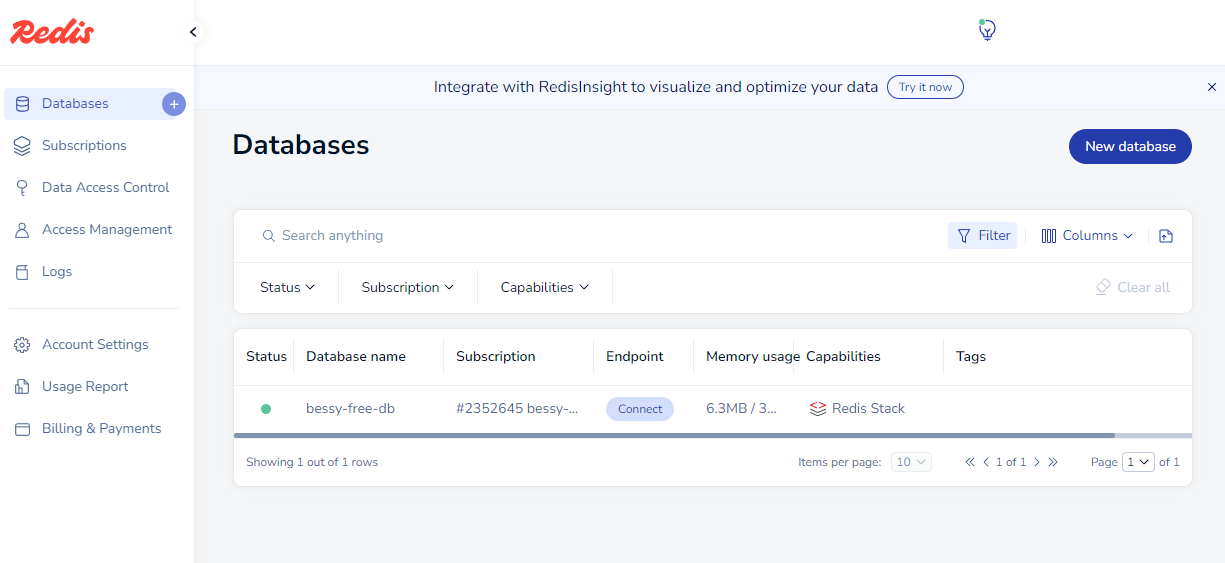1225x563 pixels.
Task: Click Clear all filters
Action: tap(1132, 287)
